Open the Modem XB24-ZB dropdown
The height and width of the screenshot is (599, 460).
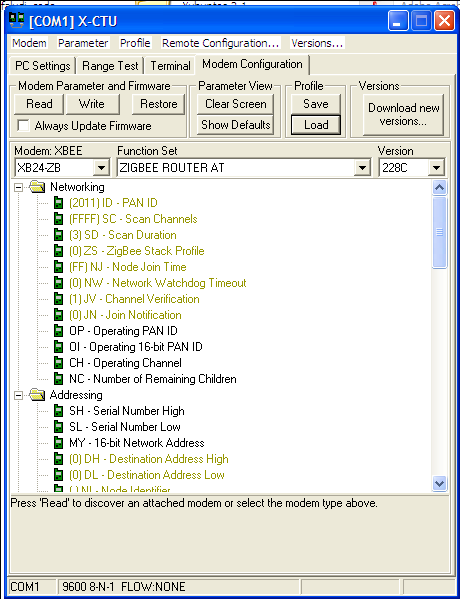point(101,168)
